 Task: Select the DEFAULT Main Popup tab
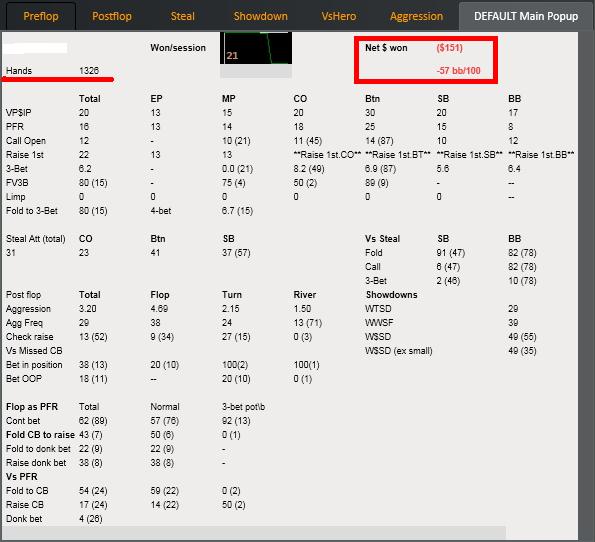click(x=526, y=16)
